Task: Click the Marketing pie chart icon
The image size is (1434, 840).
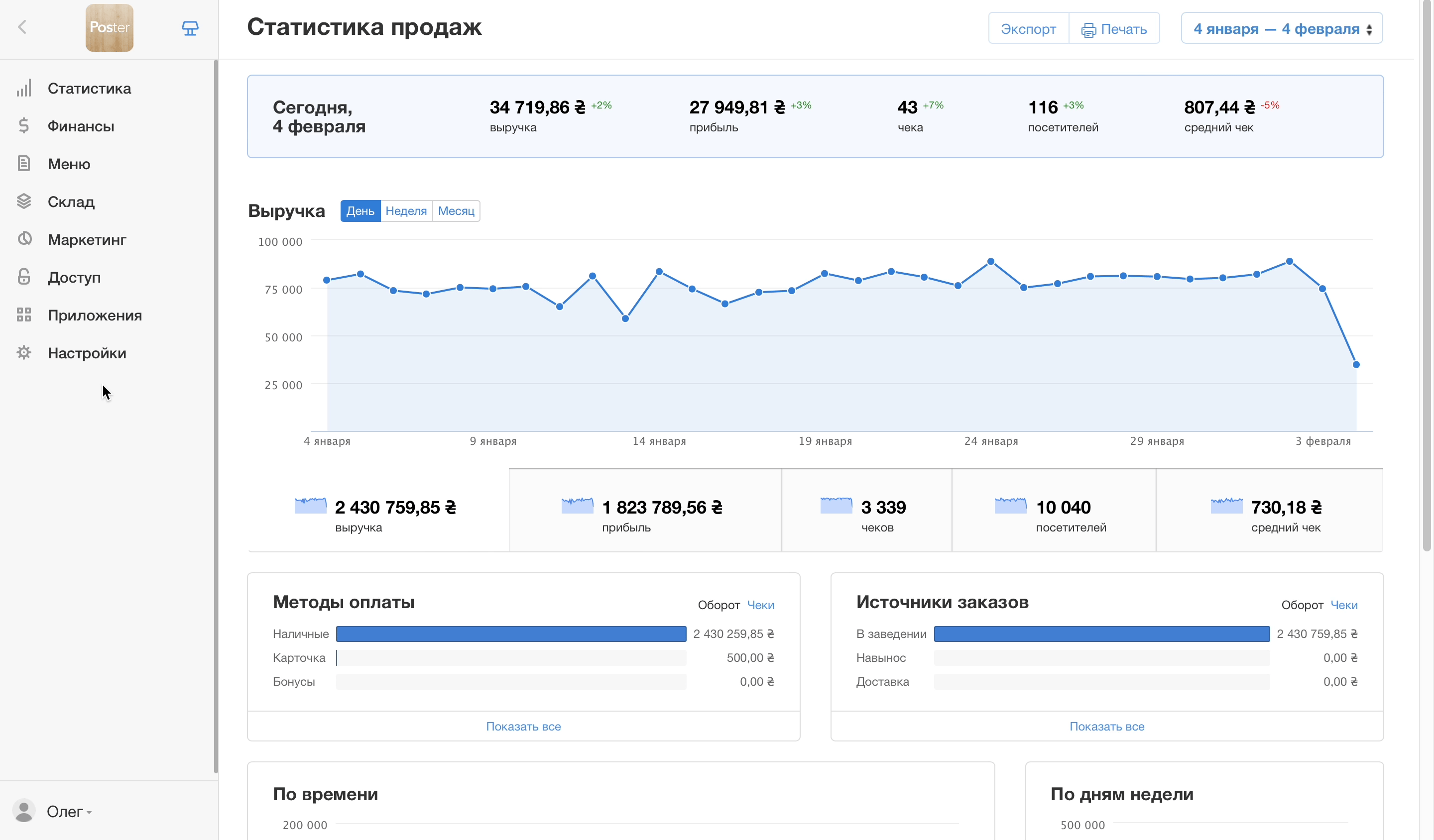Action: click(x=24, y=239)
